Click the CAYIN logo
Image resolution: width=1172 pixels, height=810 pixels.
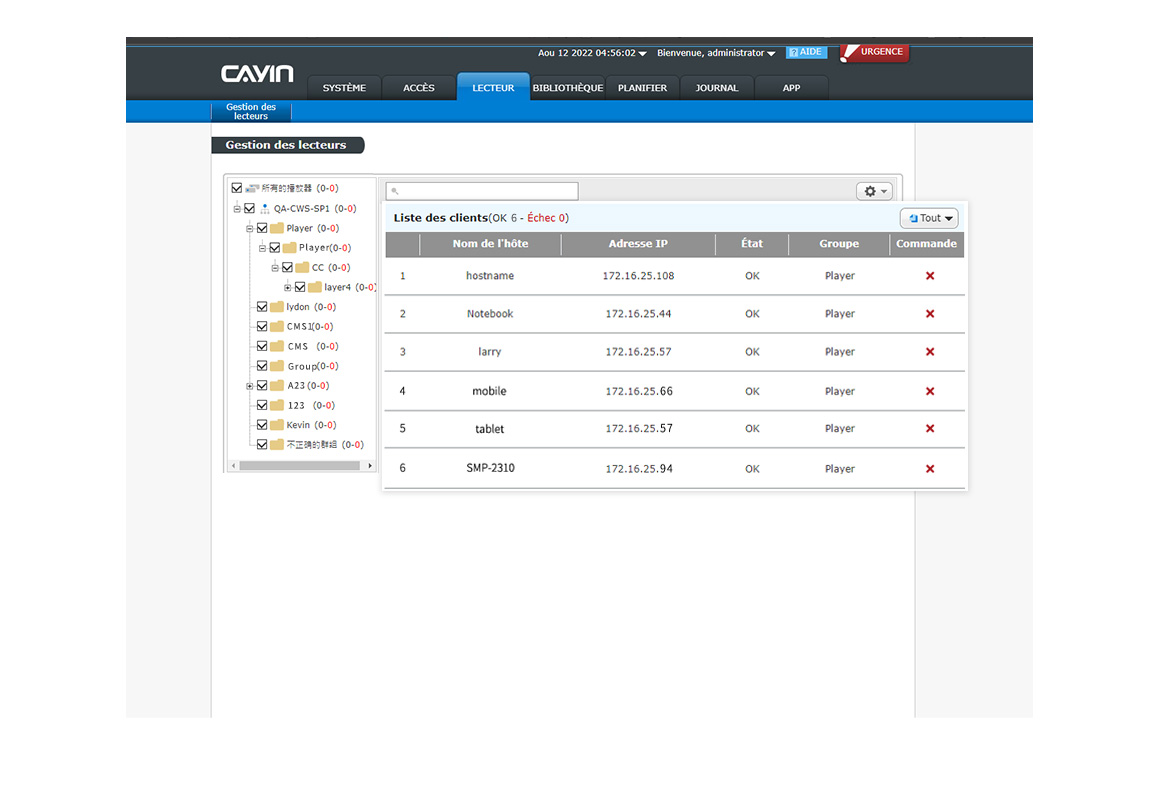click(x=257, y=75)
